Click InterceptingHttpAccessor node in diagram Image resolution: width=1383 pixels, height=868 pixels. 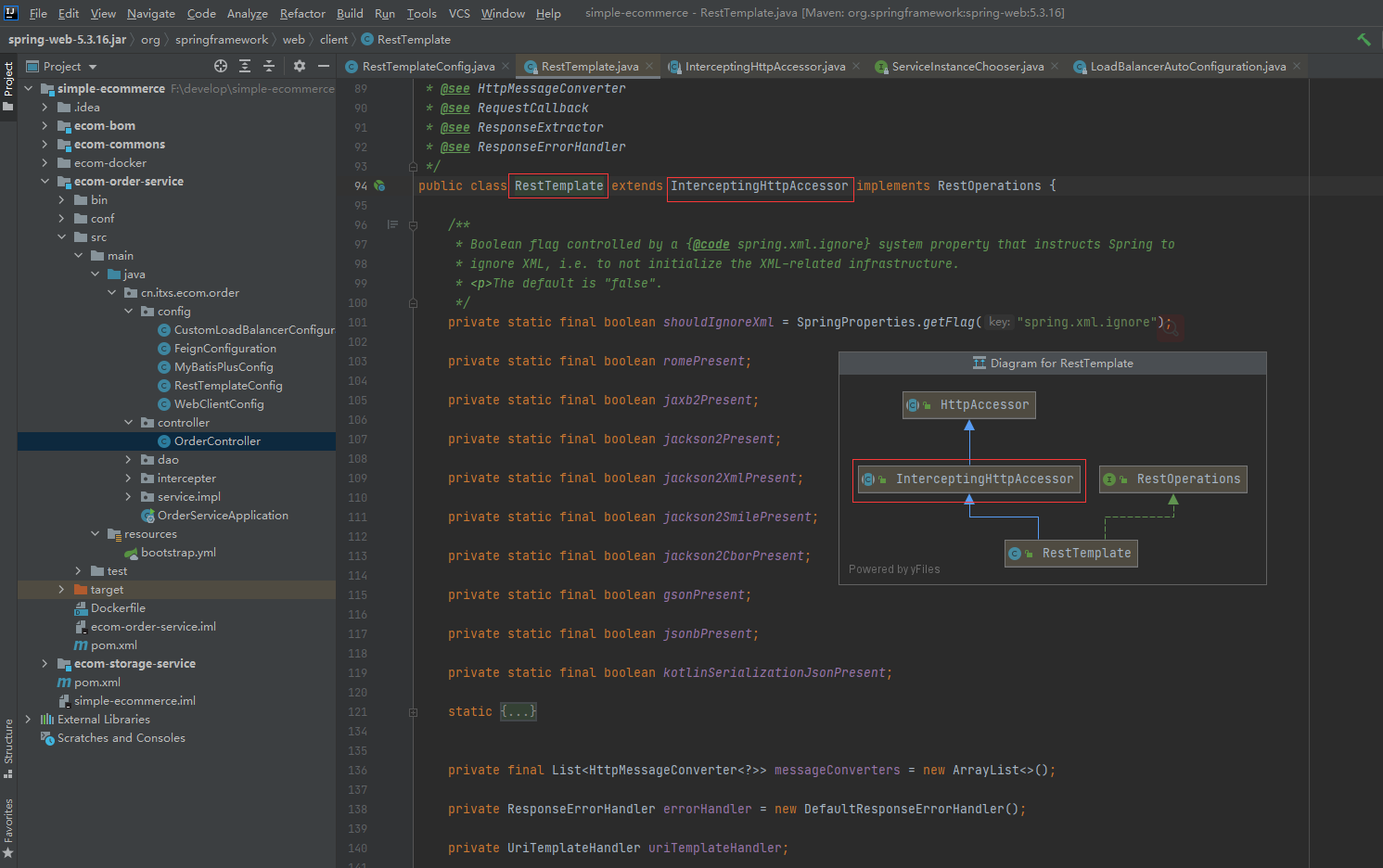(x=969, y=479)
